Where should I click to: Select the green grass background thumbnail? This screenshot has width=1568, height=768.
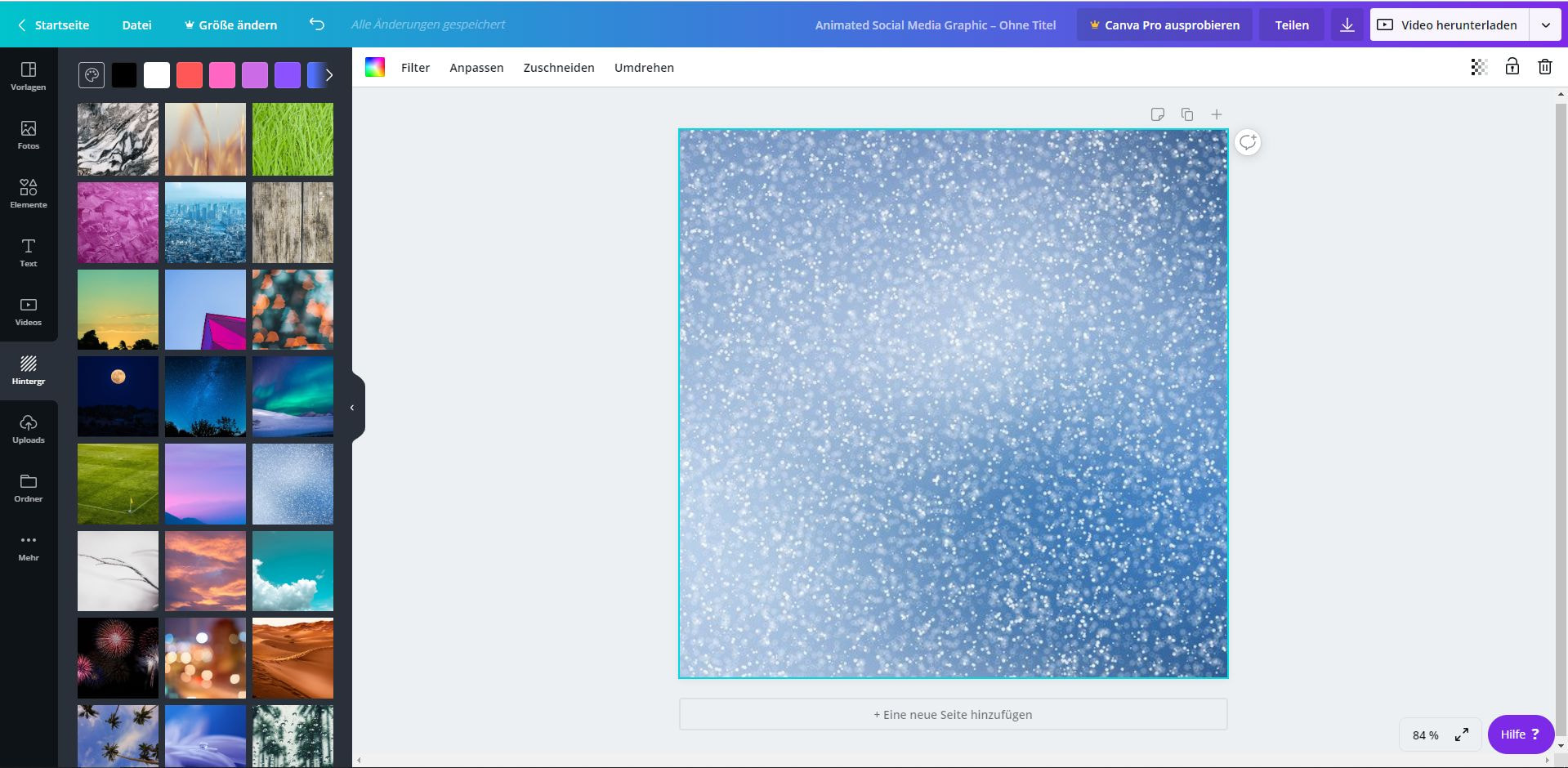[x=293, y=139]
